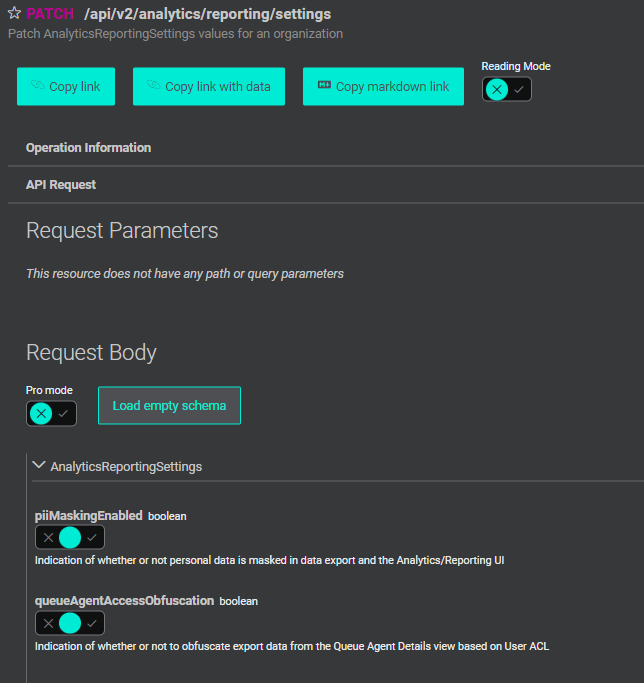Screen dimensions: 644x683
Task: Click the checkmark icon on queueAgentAccessObfuscation toggle
Action: click(92, 623)
